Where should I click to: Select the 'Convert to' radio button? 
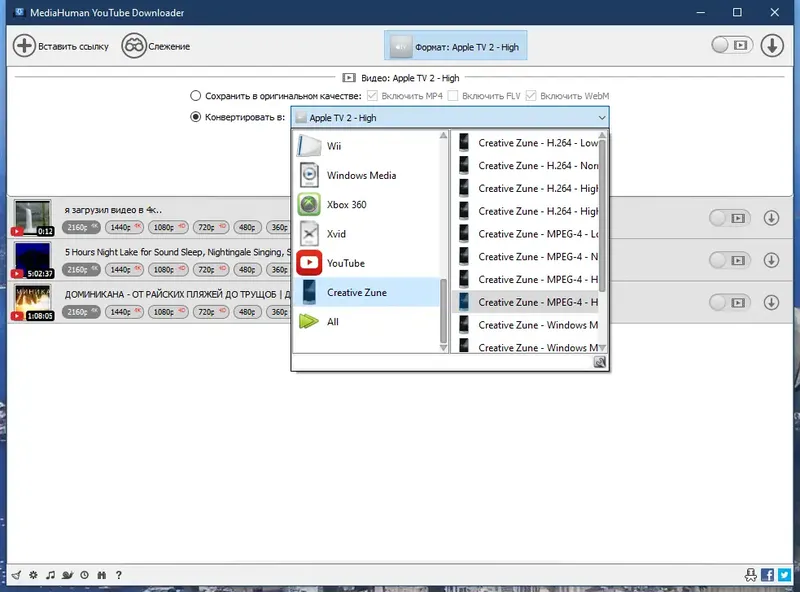pyautogui.click(x=195, y=117)
